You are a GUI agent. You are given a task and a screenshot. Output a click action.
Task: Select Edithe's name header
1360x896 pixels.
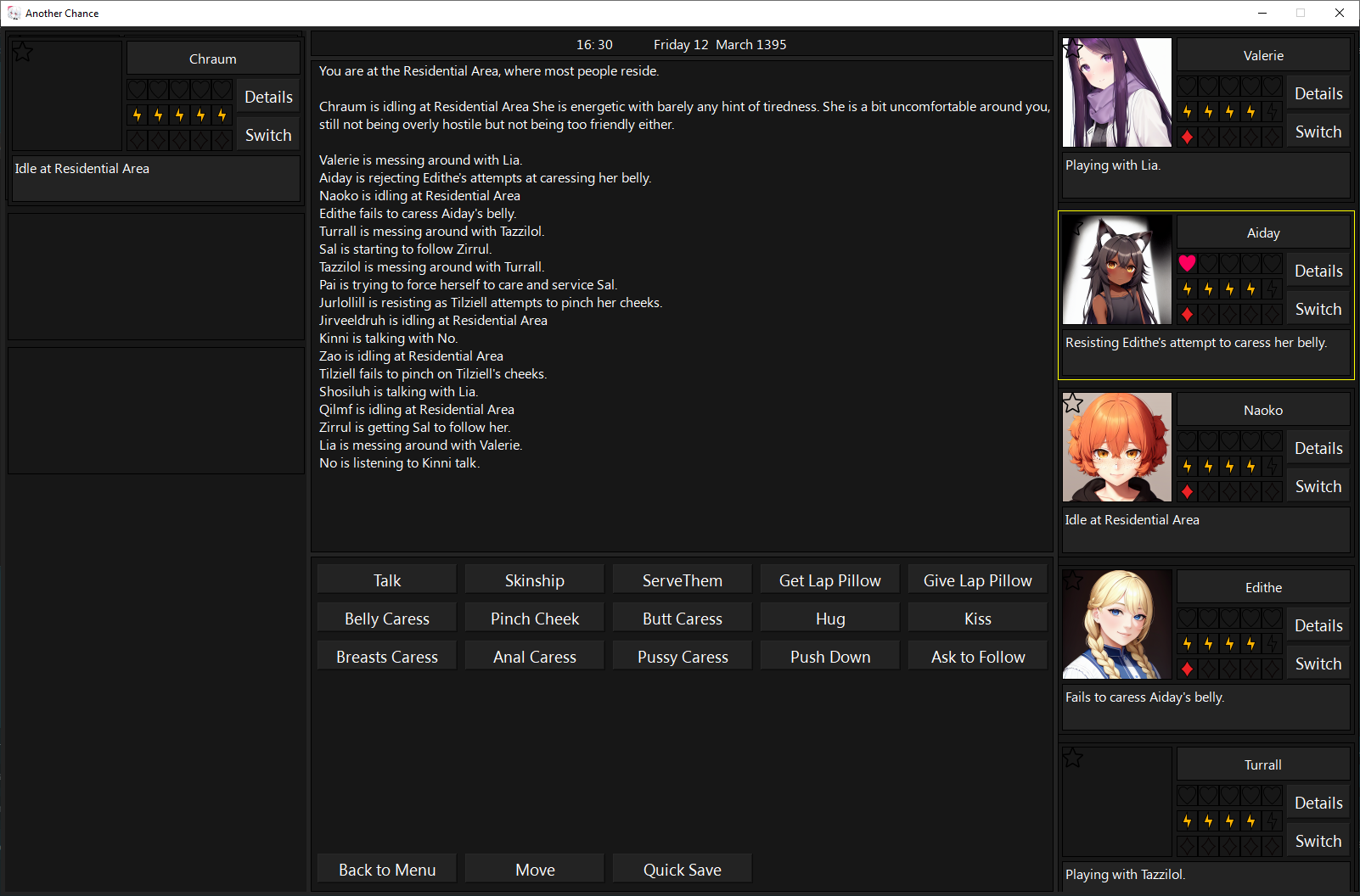[x=1262, y=587]
